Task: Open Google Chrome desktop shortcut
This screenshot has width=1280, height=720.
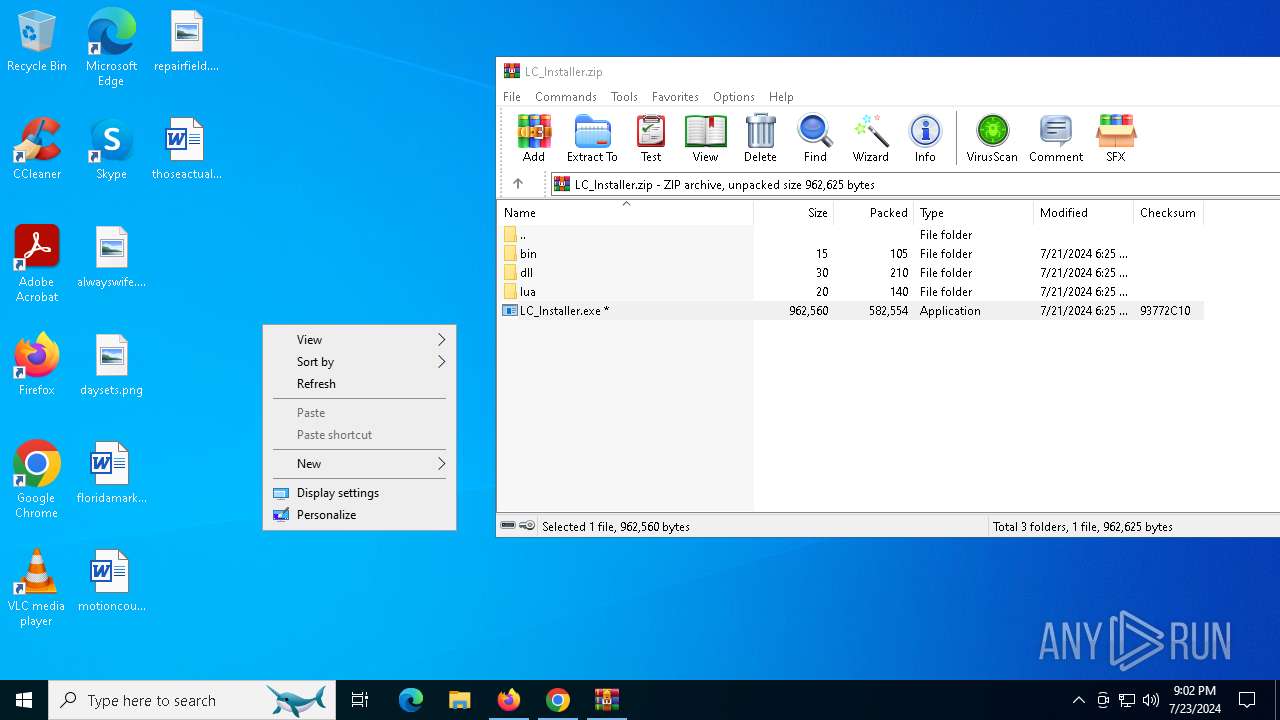Action: [37, 480]
